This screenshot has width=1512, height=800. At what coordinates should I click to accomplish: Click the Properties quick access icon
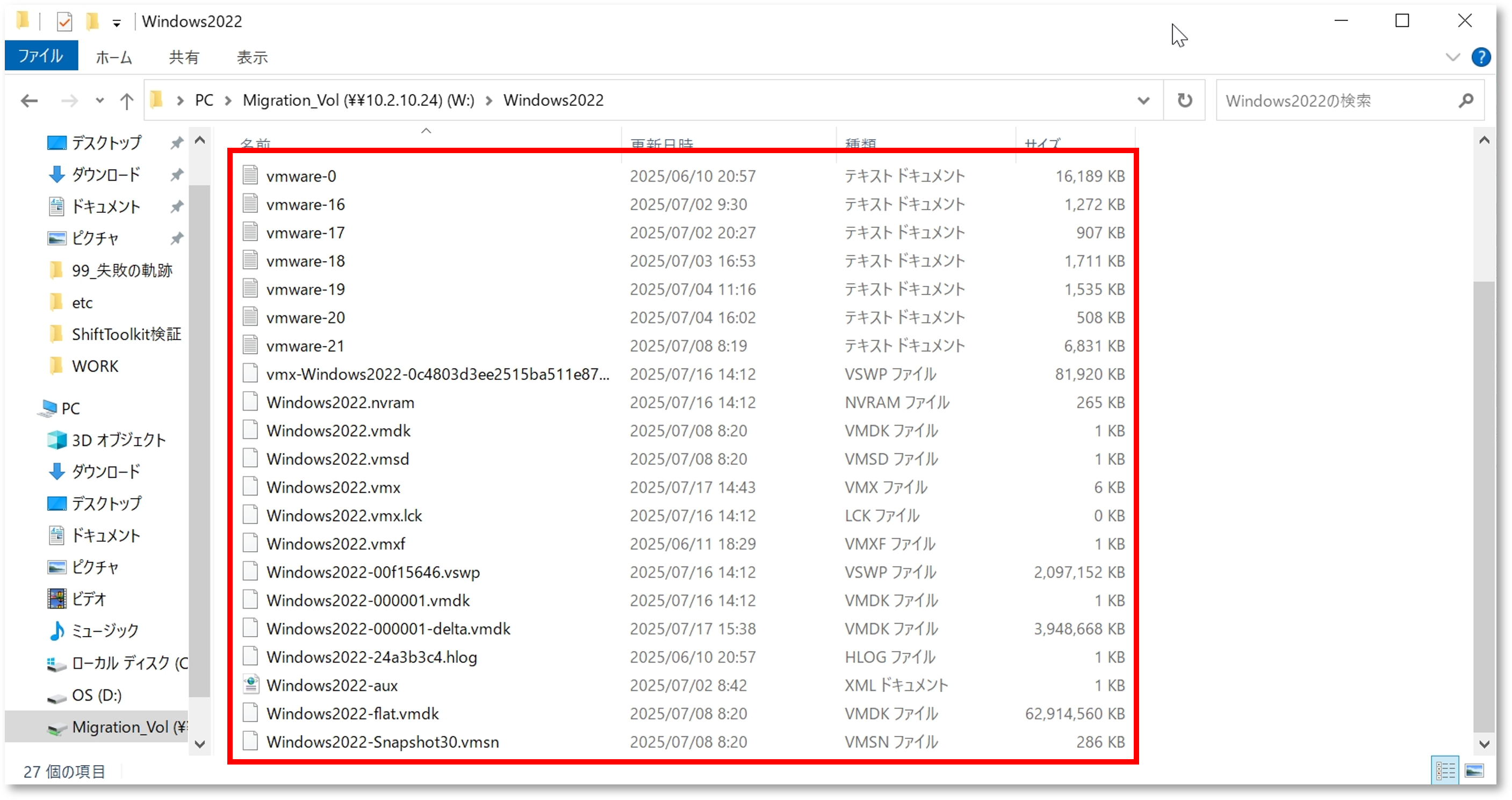point(64,21)
